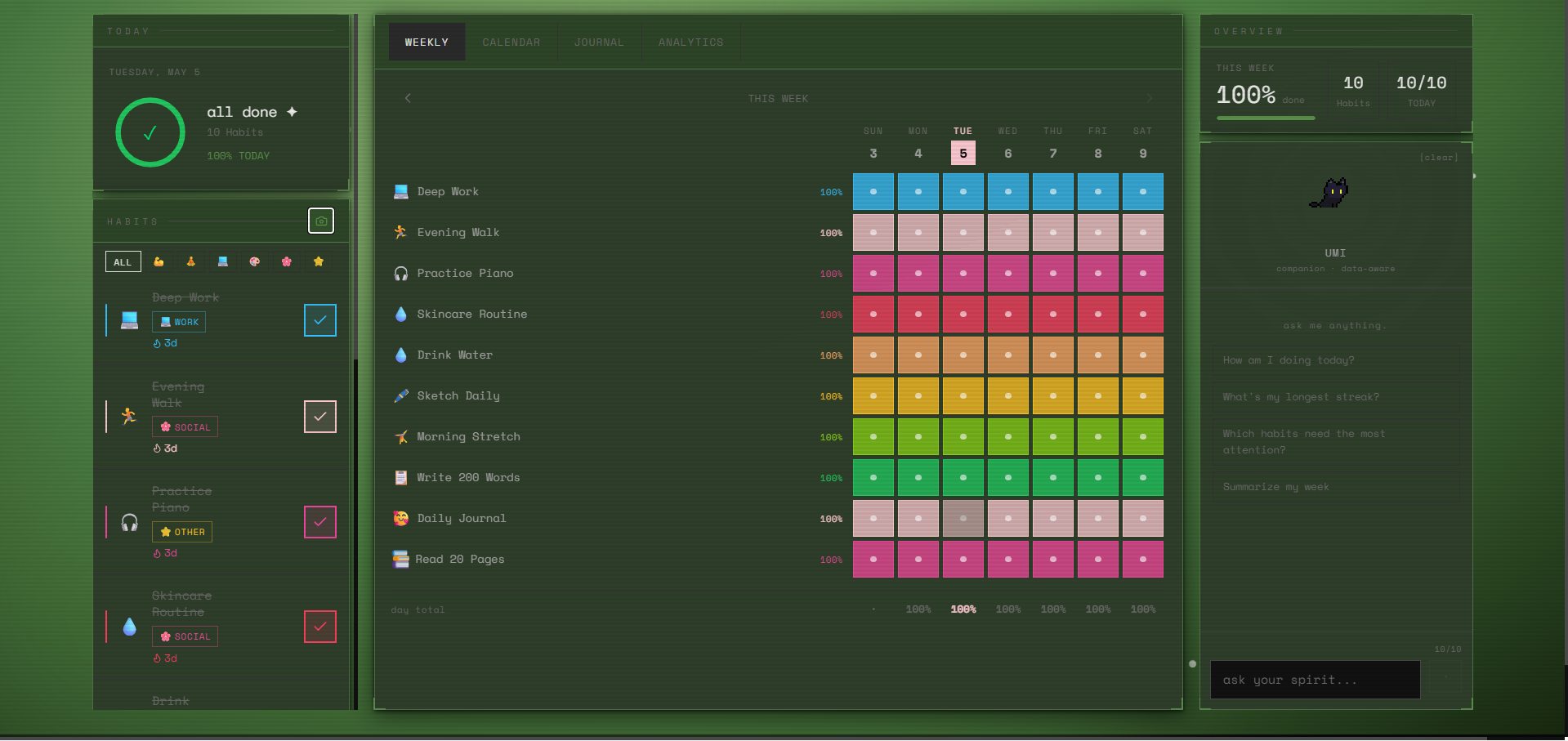The width and height of the screenshot is (1568, 741).
Task: Click the notepad icon in the Write 200 Words row
Action: 400,477
